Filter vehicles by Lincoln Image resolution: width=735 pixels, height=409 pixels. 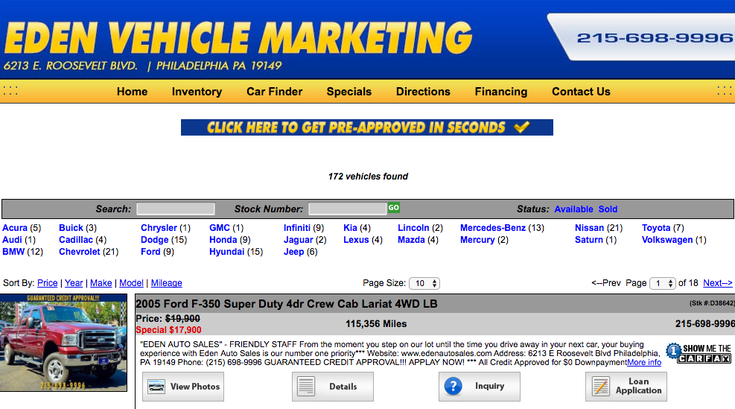point(413,228)
